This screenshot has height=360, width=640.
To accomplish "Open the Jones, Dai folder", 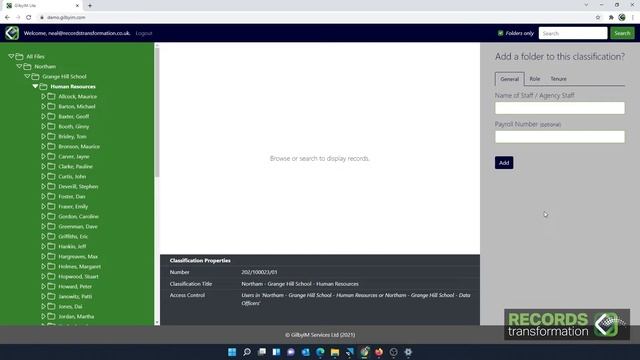I will coord(70,307).
